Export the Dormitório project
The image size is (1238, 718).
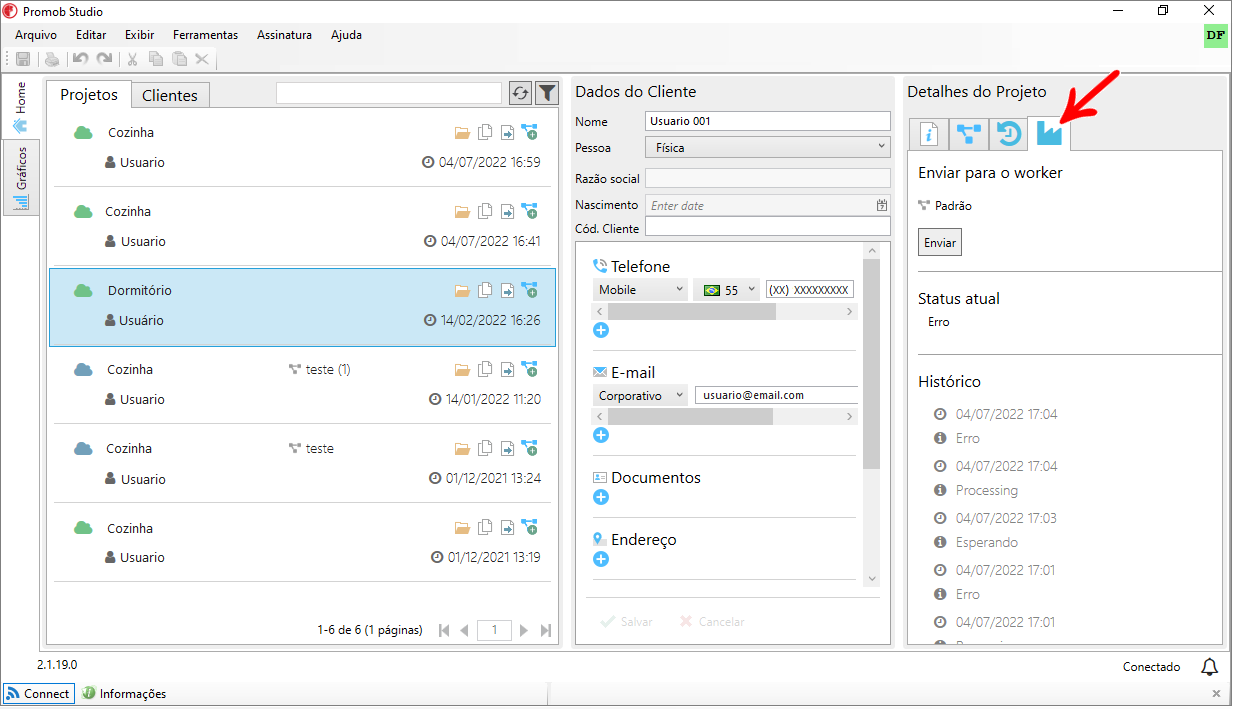click(507, 290)
